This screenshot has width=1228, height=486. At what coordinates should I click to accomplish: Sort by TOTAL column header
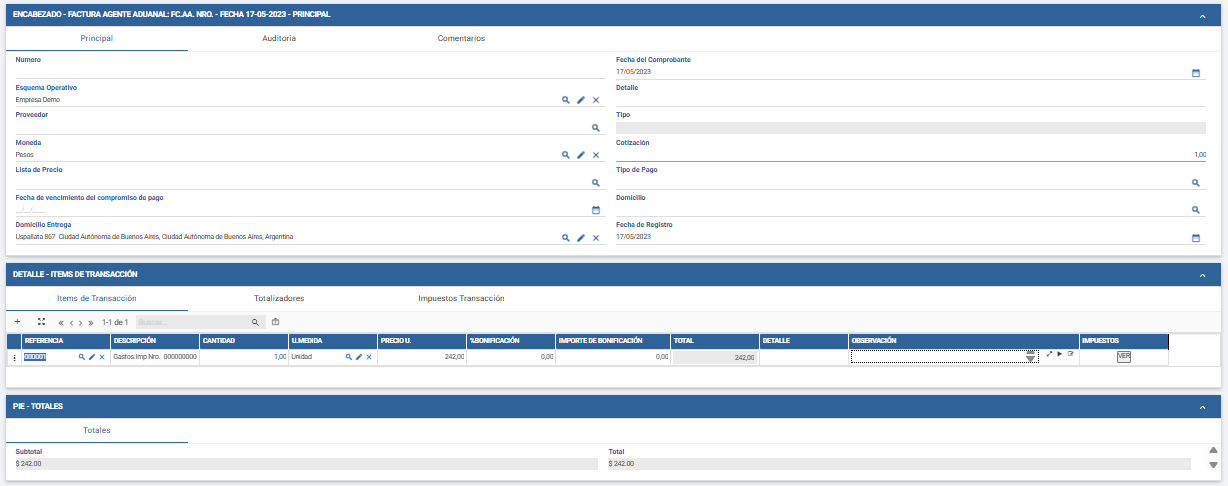pyautogui.click(x=714, y=341)
